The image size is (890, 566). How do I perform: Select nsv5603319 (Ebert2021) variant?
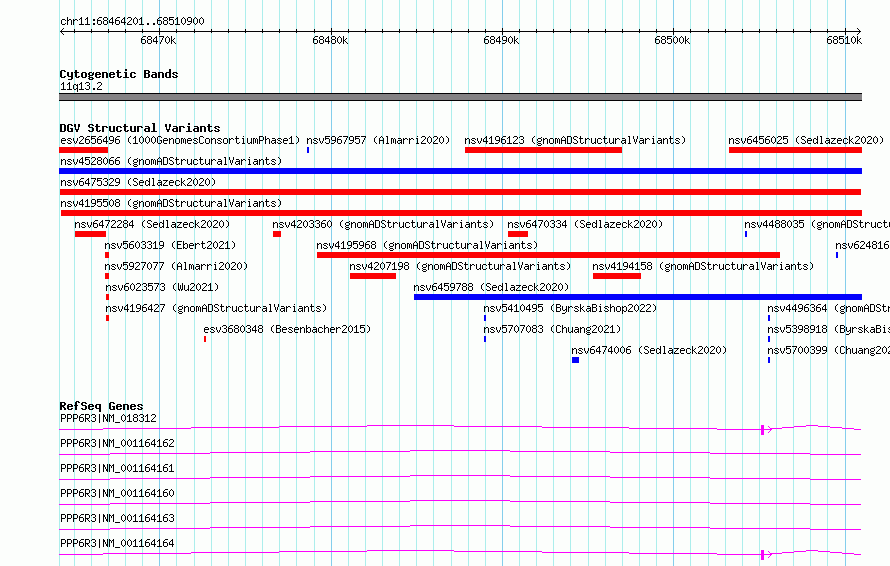click(x=170, y=245)
